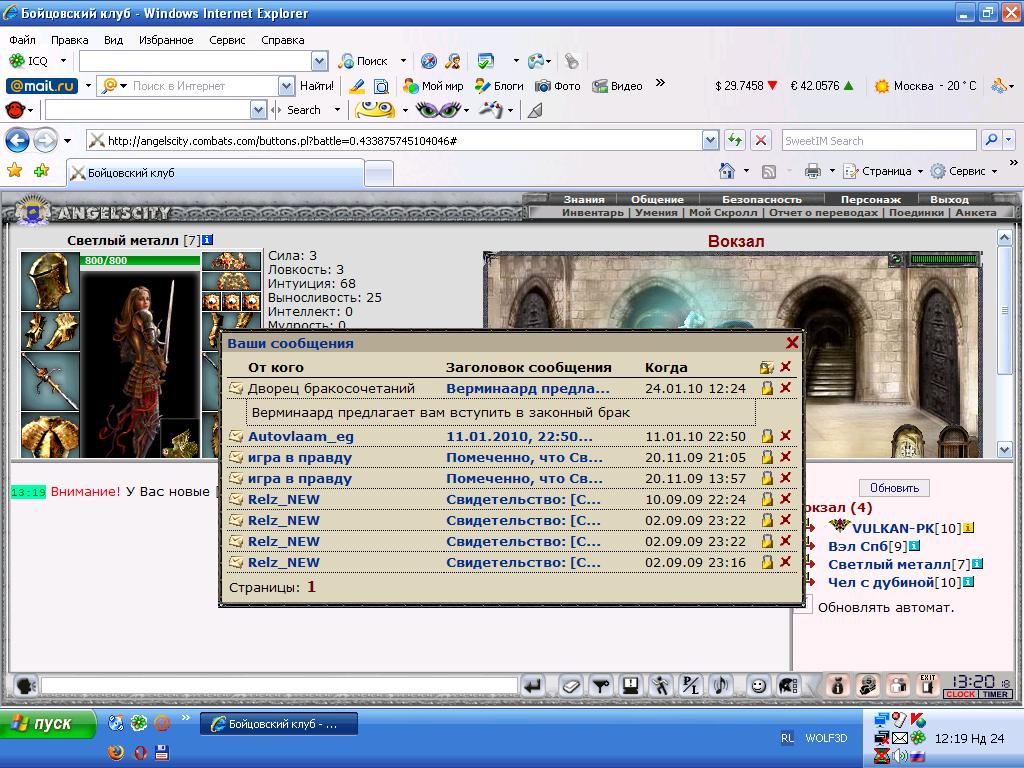Expand the ICQ search combo box

coord(319,61)
